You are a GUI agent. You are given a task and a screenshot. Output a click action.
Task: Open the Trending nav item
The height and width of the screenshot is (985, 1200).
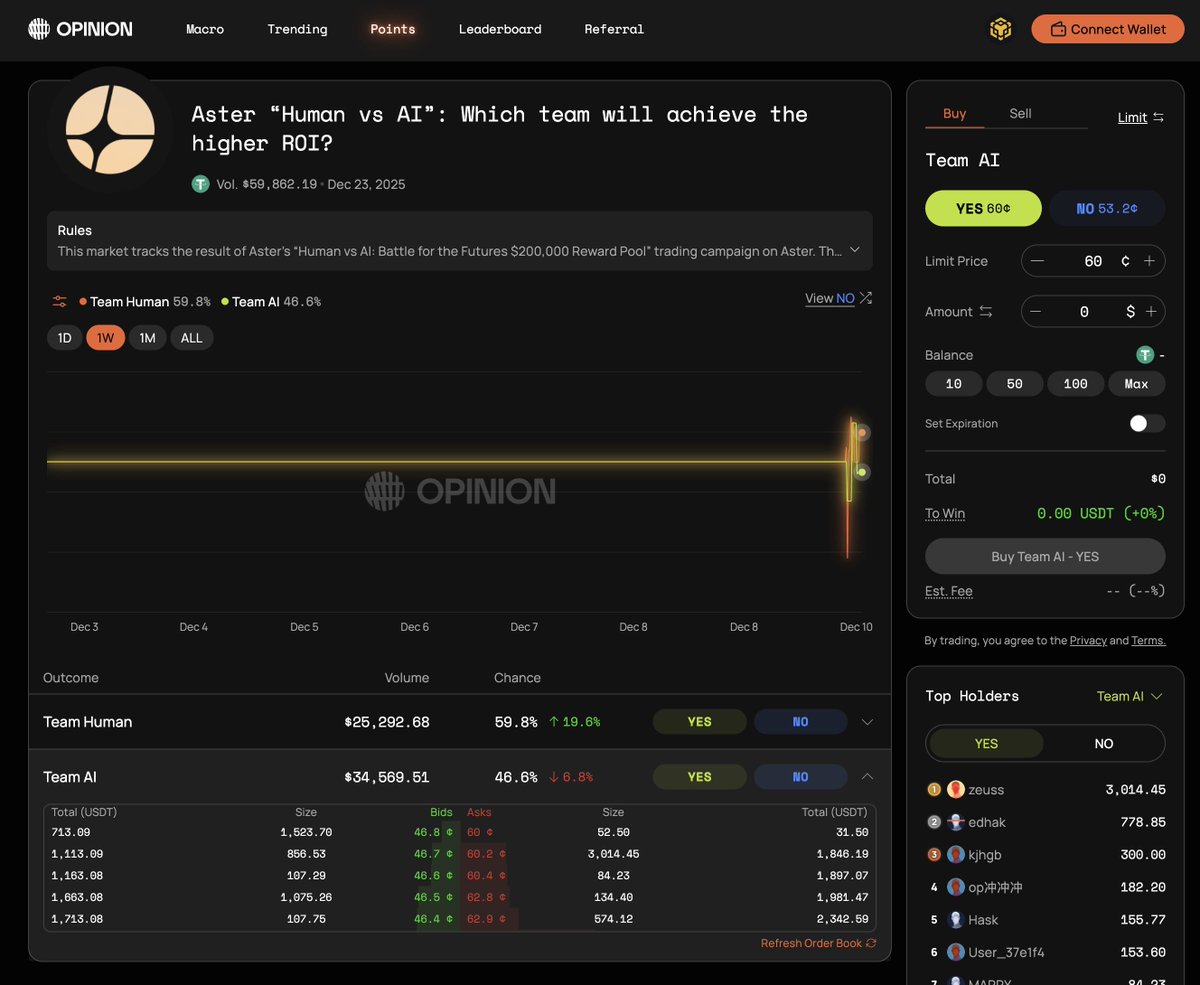[297, 29]
